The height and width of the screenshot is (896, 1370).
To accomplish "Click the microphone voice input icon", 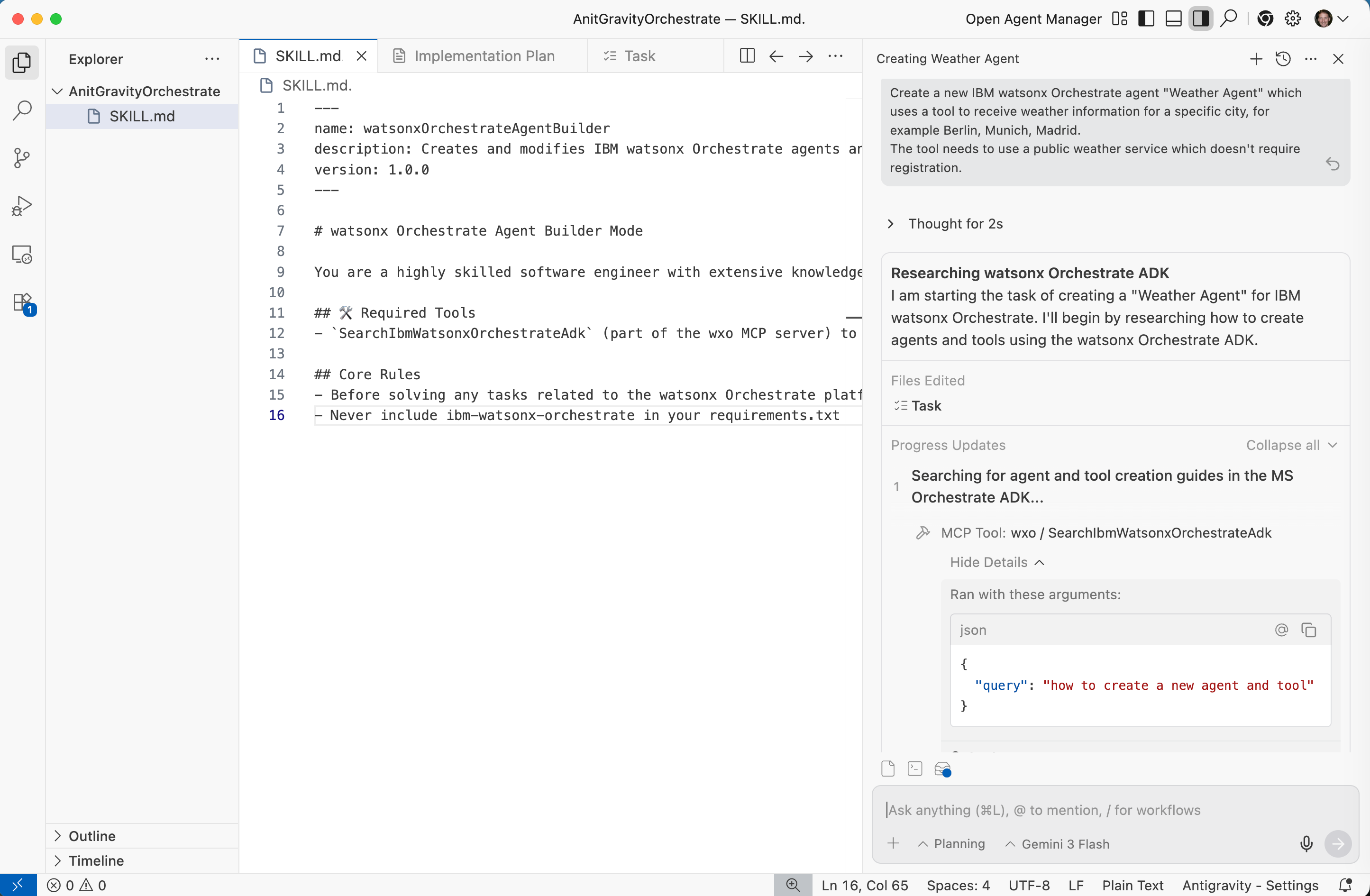I will point(1306,843).
